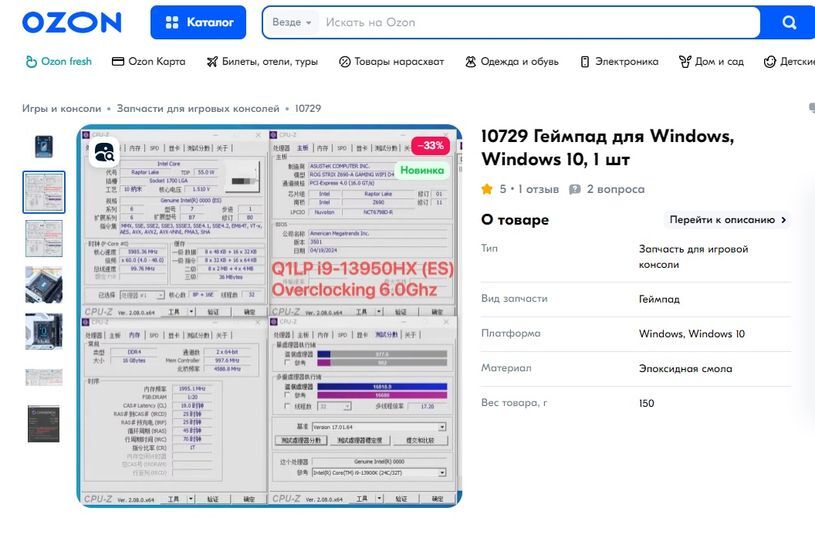Click the Ozon Карта card icon

(x=118, y=62)
